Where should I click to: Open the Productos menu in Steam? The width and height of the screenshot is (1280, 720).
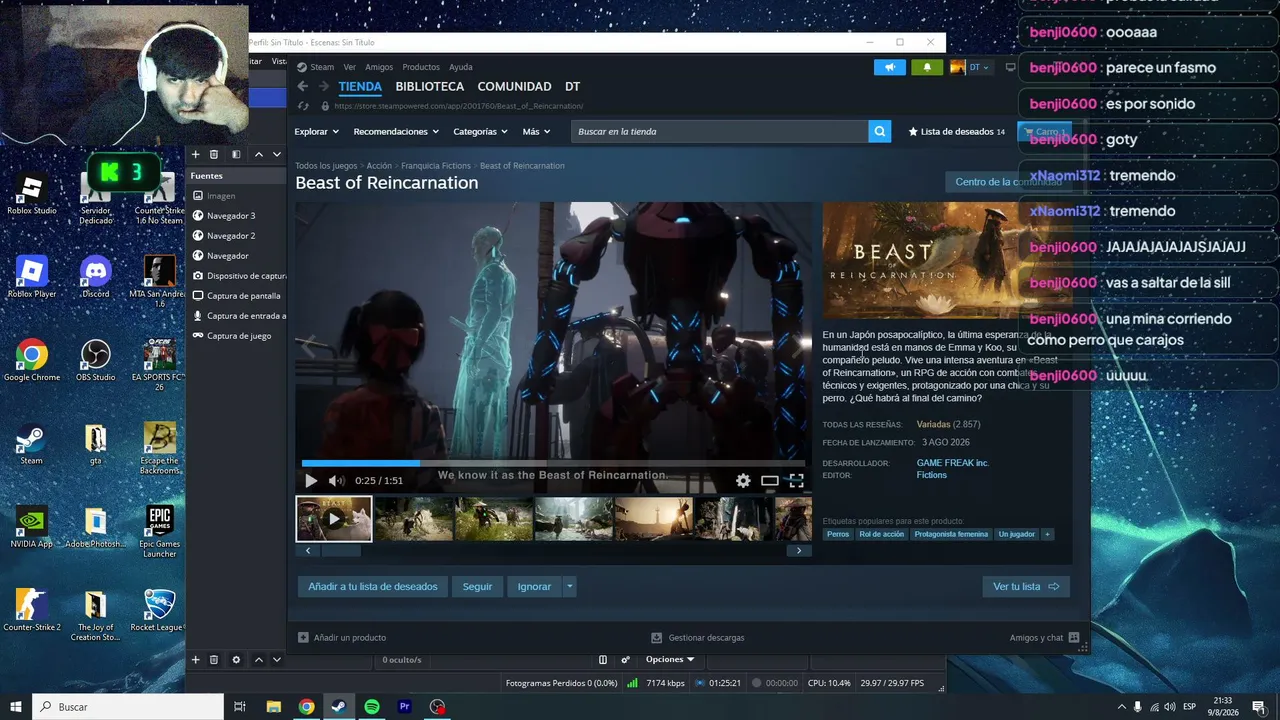[x=421, y=67]
